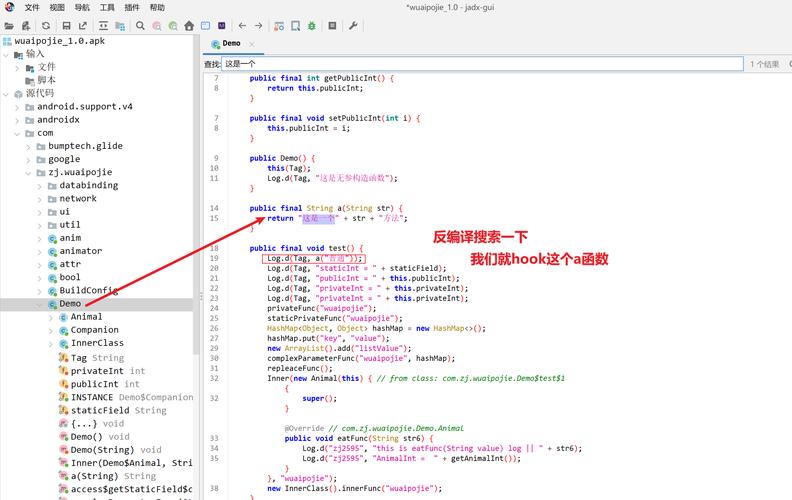The height and width of the screenshot is (500, 792).
Task: Click the Quark engine icon
Action: 295,26
